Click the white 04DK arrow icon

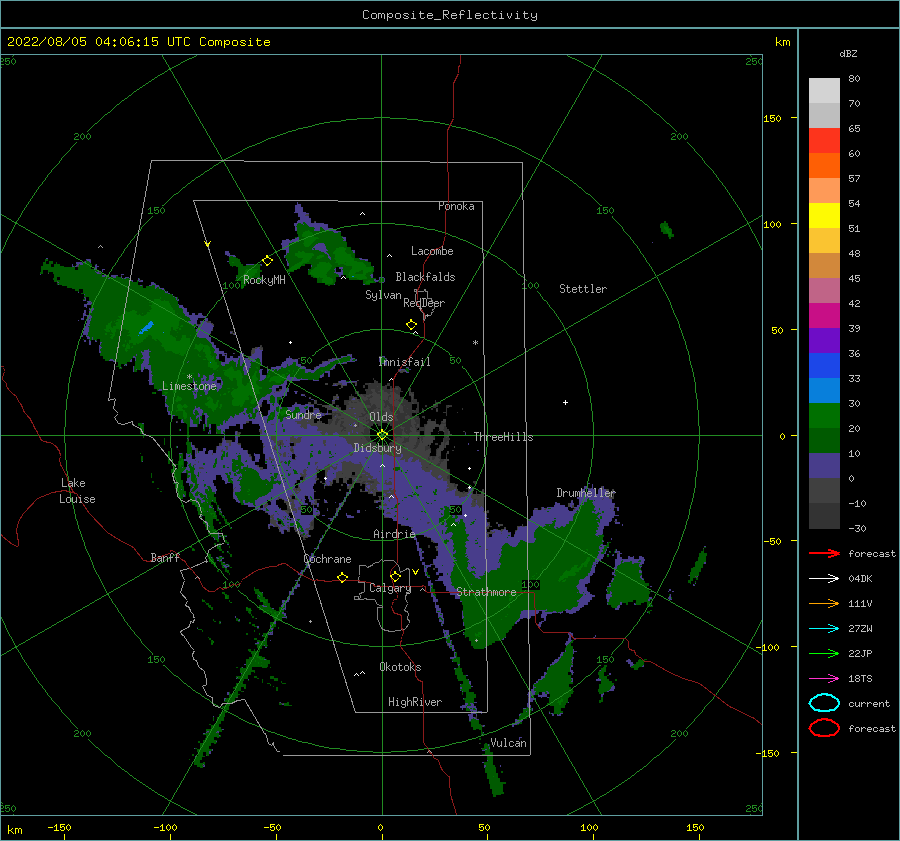click(824, 578)
